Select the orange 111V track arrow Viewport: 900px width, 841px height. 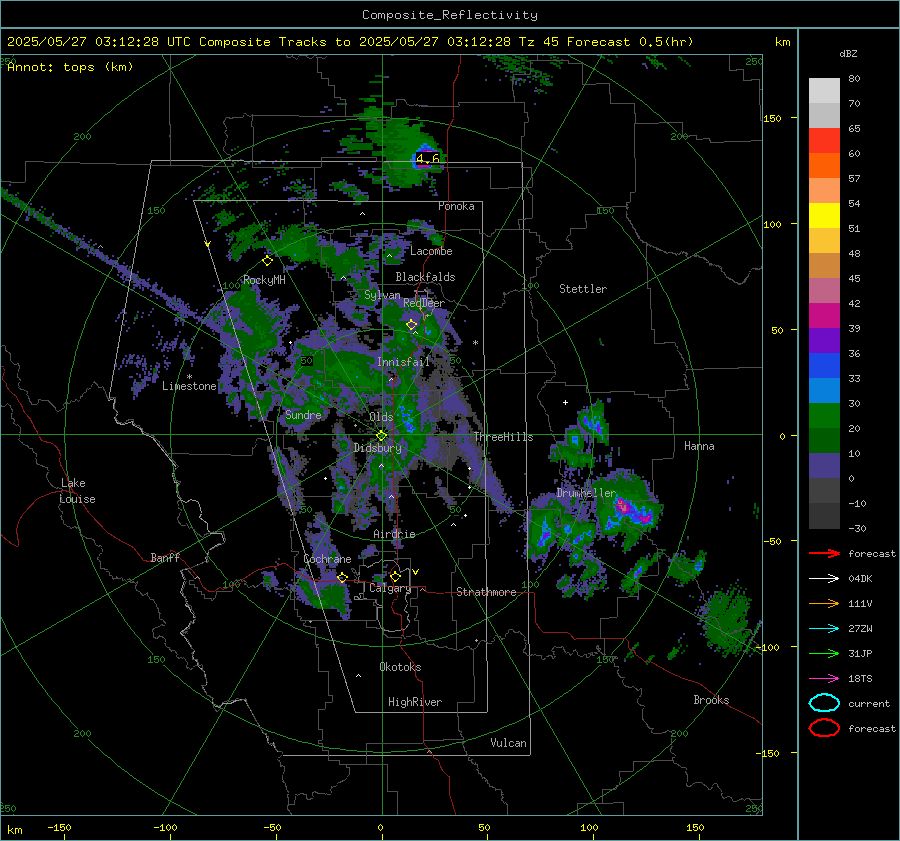point(824,603)
